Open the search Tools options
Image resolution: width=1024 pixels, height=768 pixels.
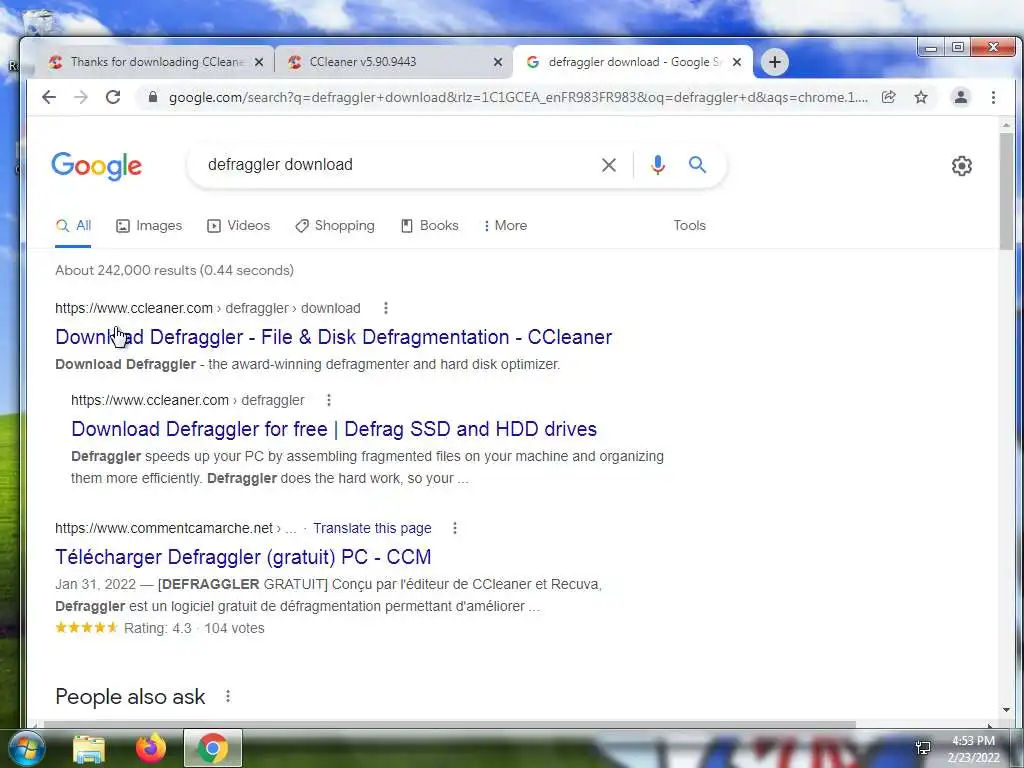690,225
